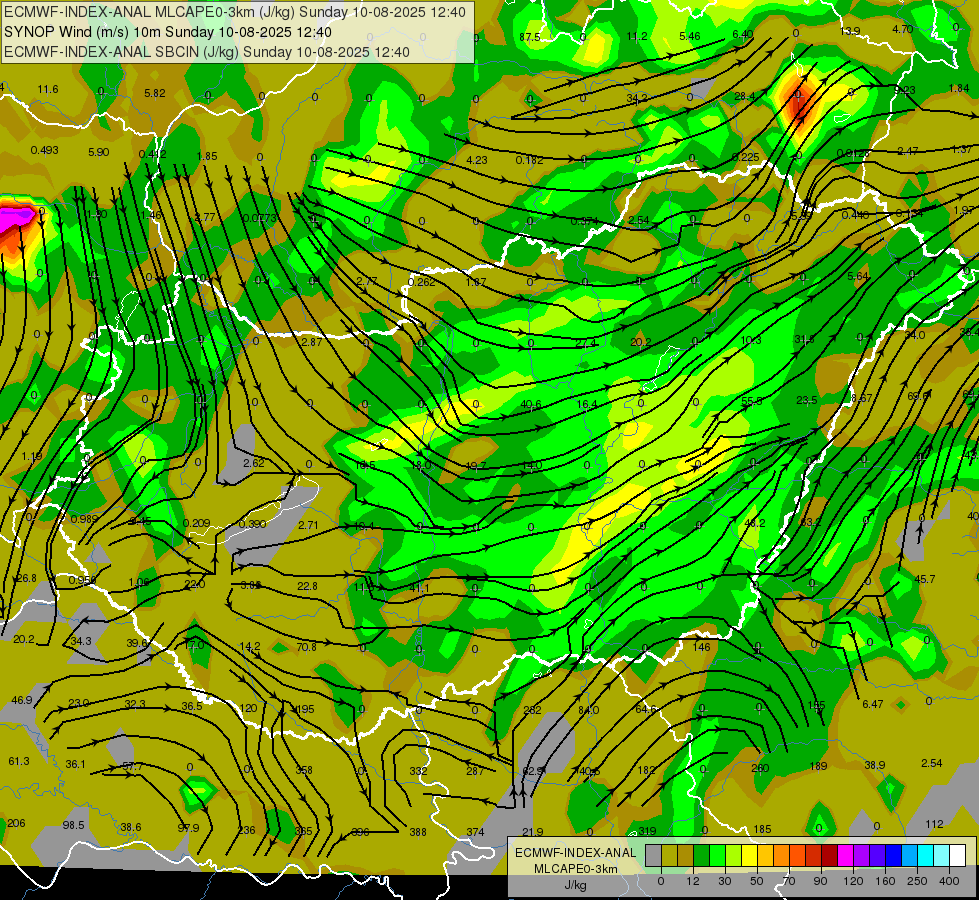Select the dark red legend swatch
Viewport: 979px width, 900px height.
pos(830,855)
